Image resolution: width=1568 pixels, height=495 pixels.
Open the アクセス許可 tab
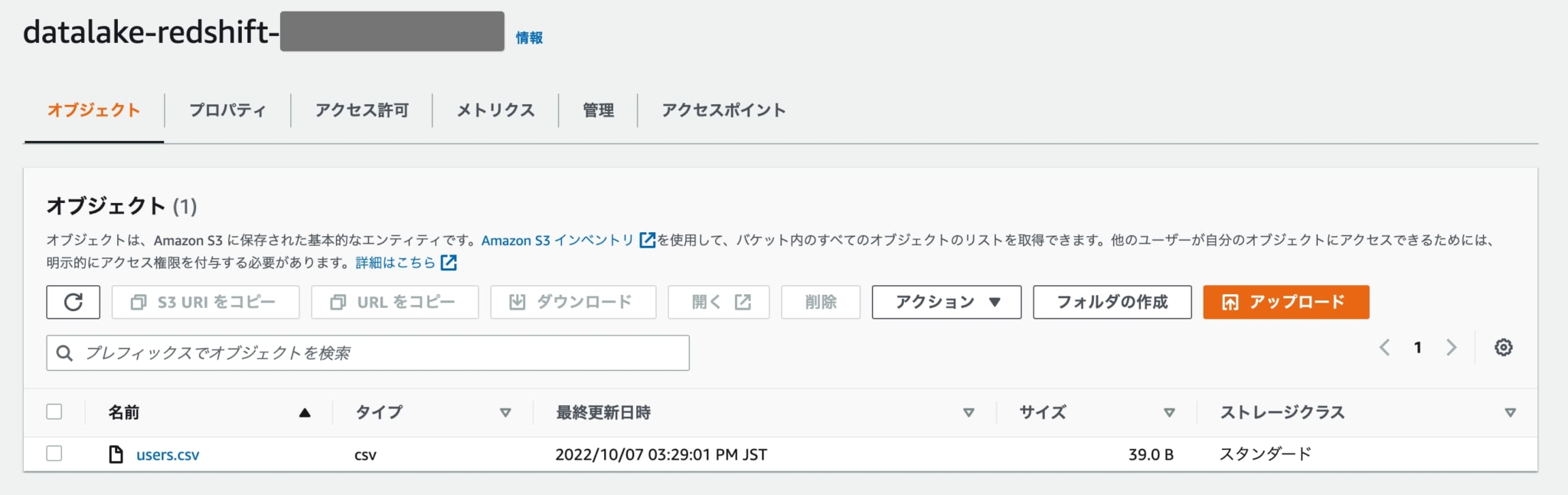click(x=361, y=110)
